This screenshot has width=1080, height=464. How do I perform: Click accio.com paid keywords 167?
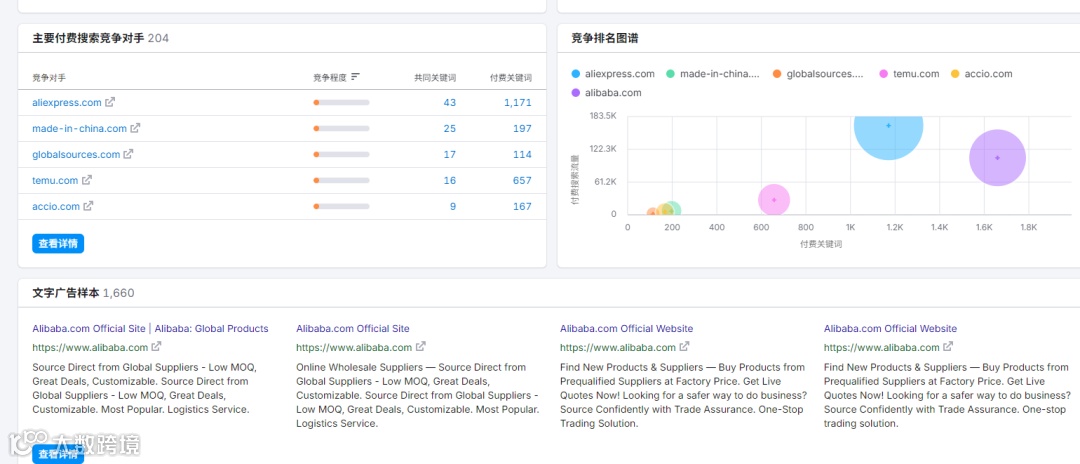523,206
